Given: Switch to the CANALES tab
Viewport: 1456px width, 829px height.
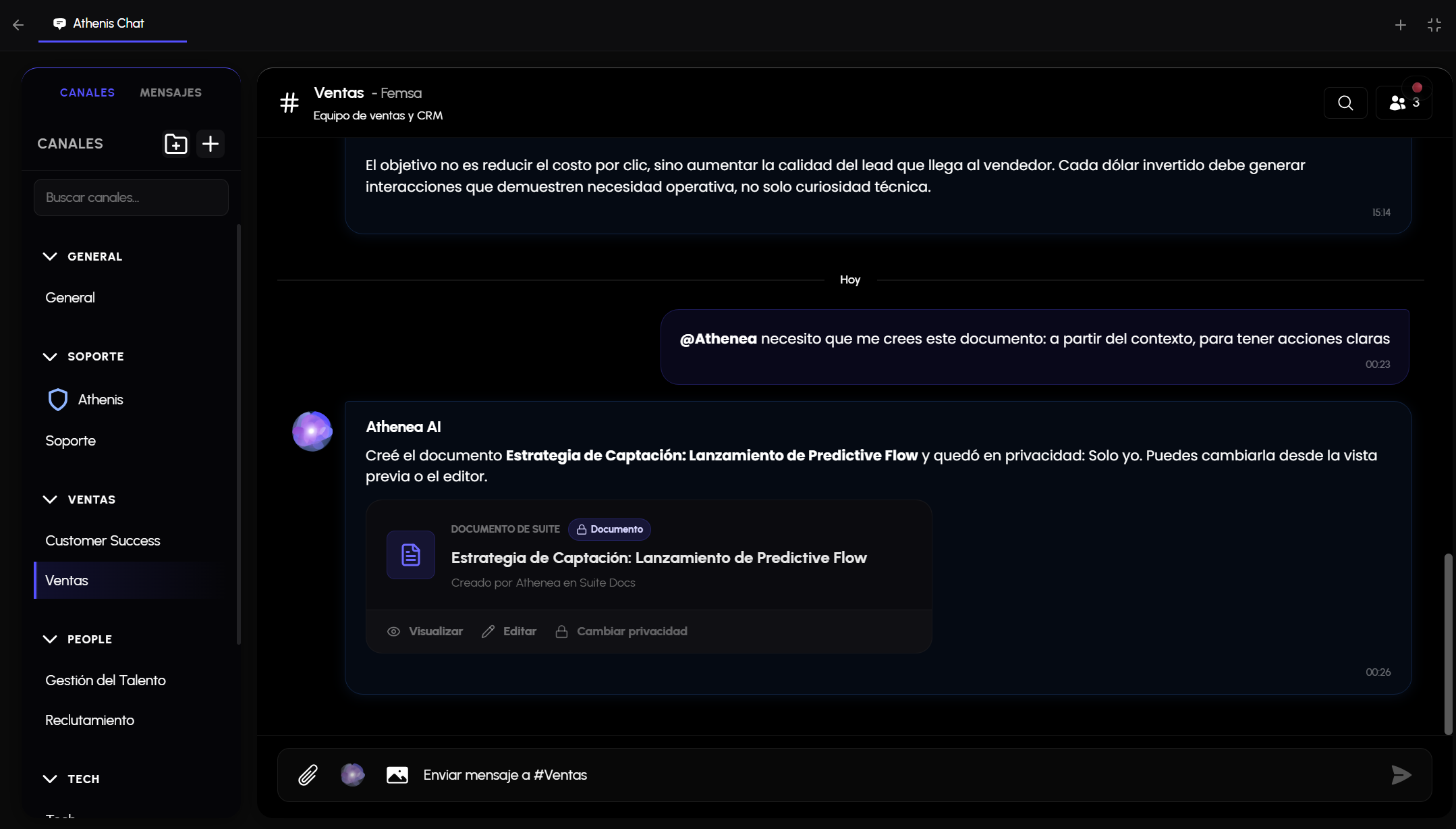Looking at the screenshot, I should tap(87, 92).
